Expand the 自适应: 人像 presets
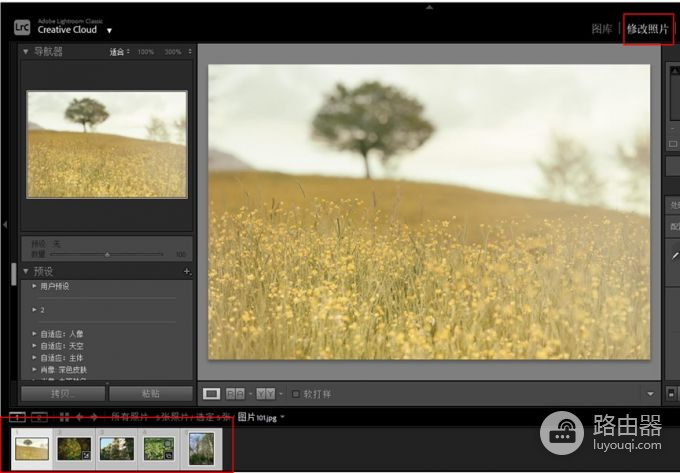Screen dimensions: 680x473 click(34, 334)
